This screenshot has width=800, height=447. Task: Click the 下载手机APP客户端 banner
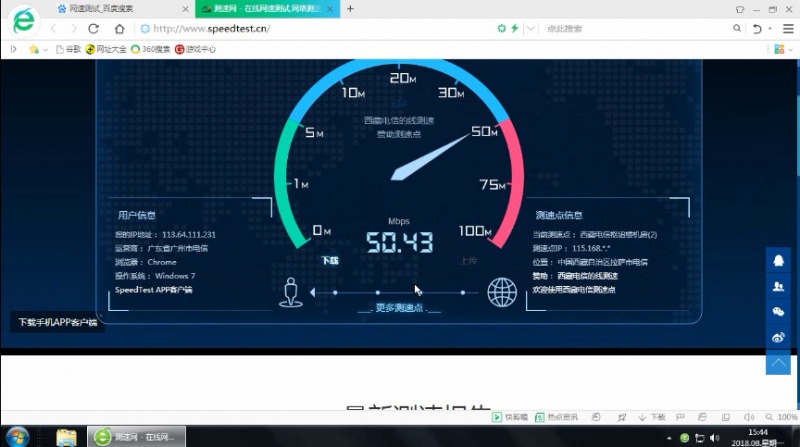coord(57,322)
